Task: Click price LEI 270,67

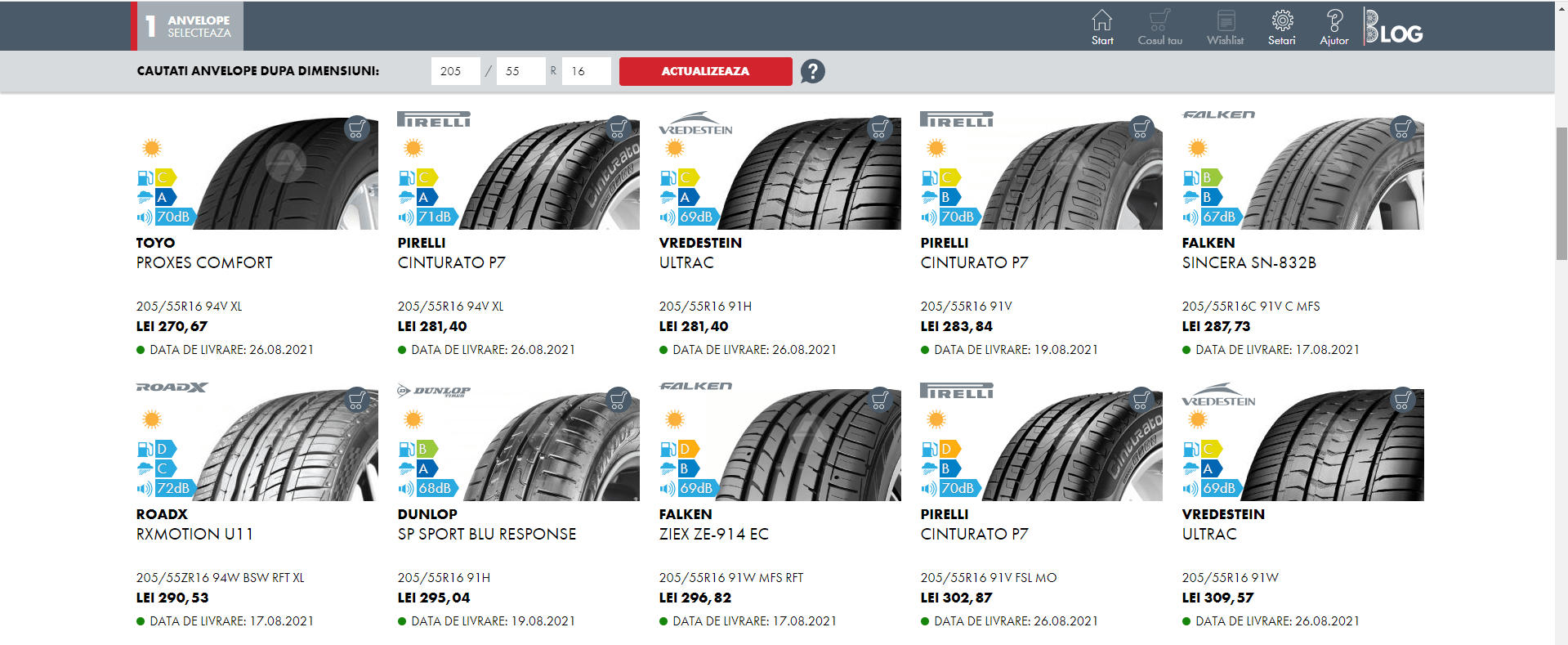Action: coord(172,326)
